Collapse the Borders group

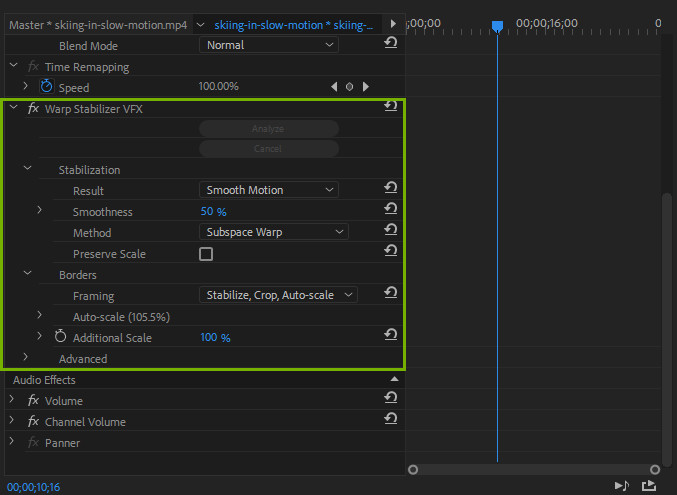[28, 273]
